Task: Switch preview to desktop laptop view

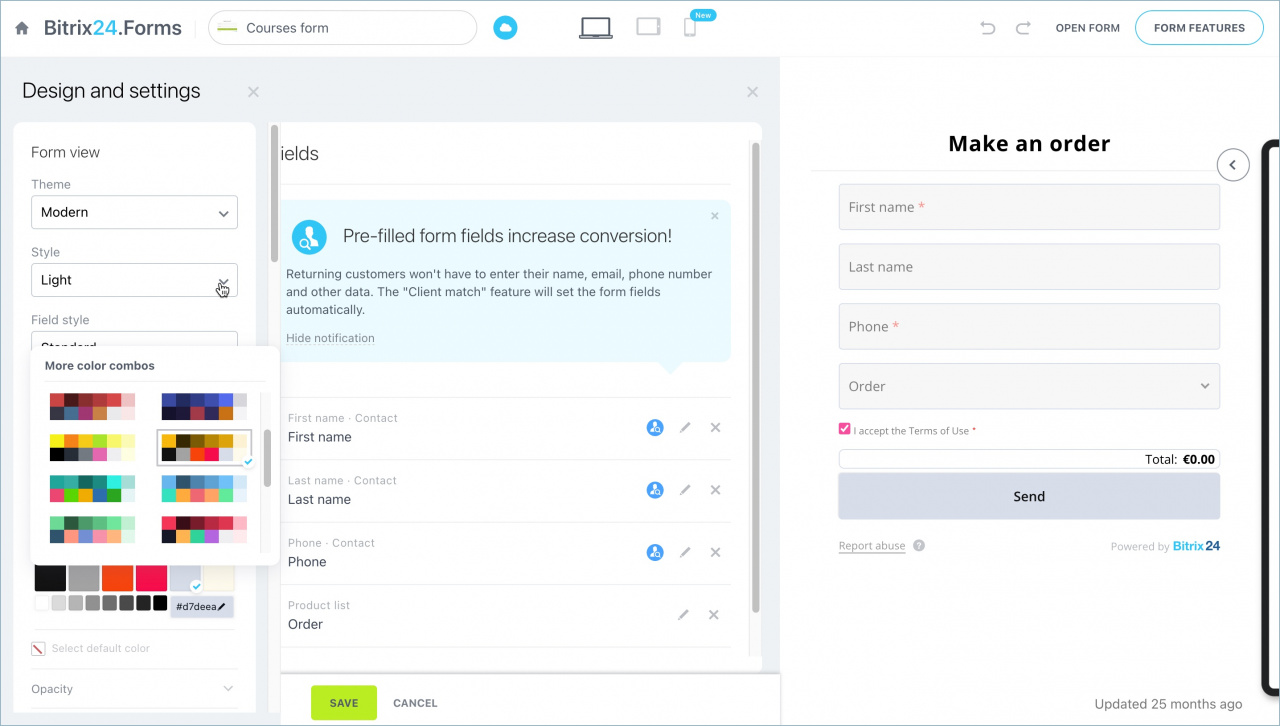Action: pyautogui.click(x=596, y=28)
